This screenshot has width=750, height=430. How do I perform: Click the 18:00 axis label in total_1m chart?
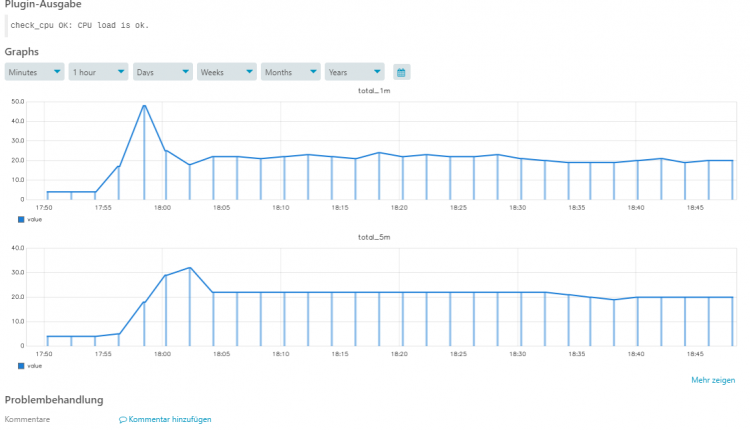(x=163, y=208)
